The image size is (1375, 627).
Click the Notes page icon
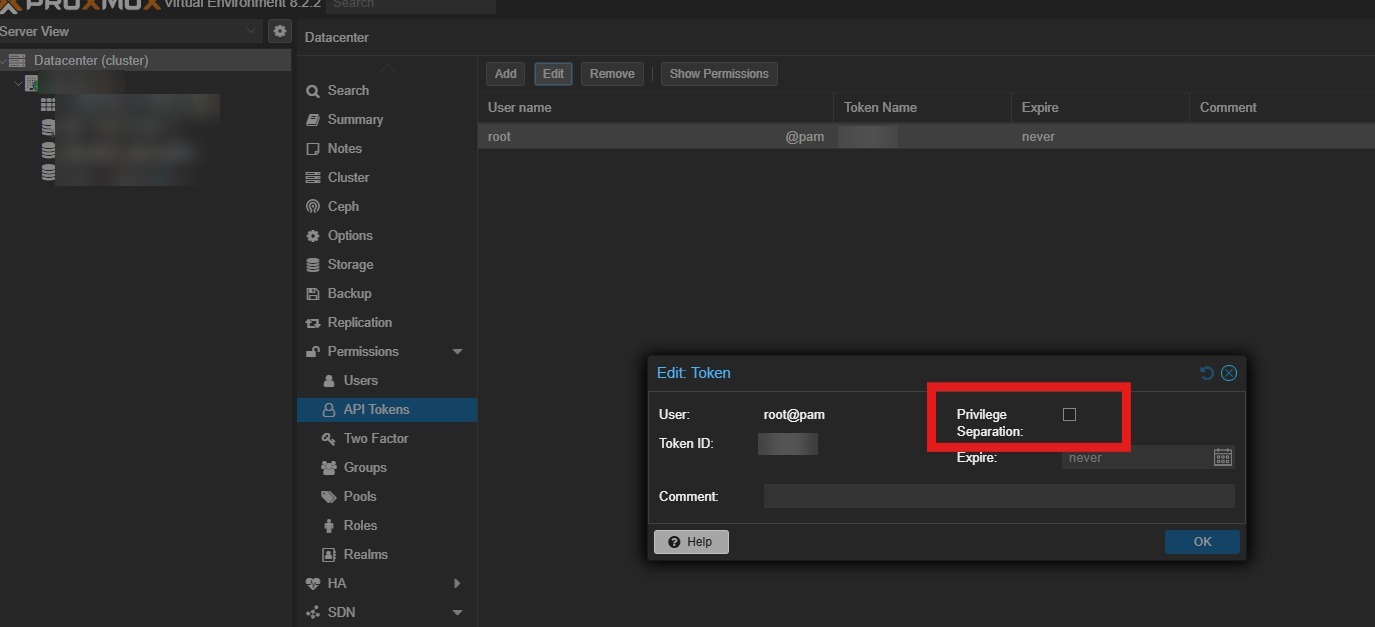(313, 149)
